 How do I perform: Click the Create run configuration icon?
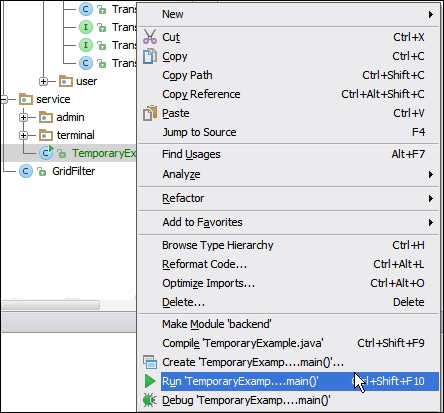150,362
